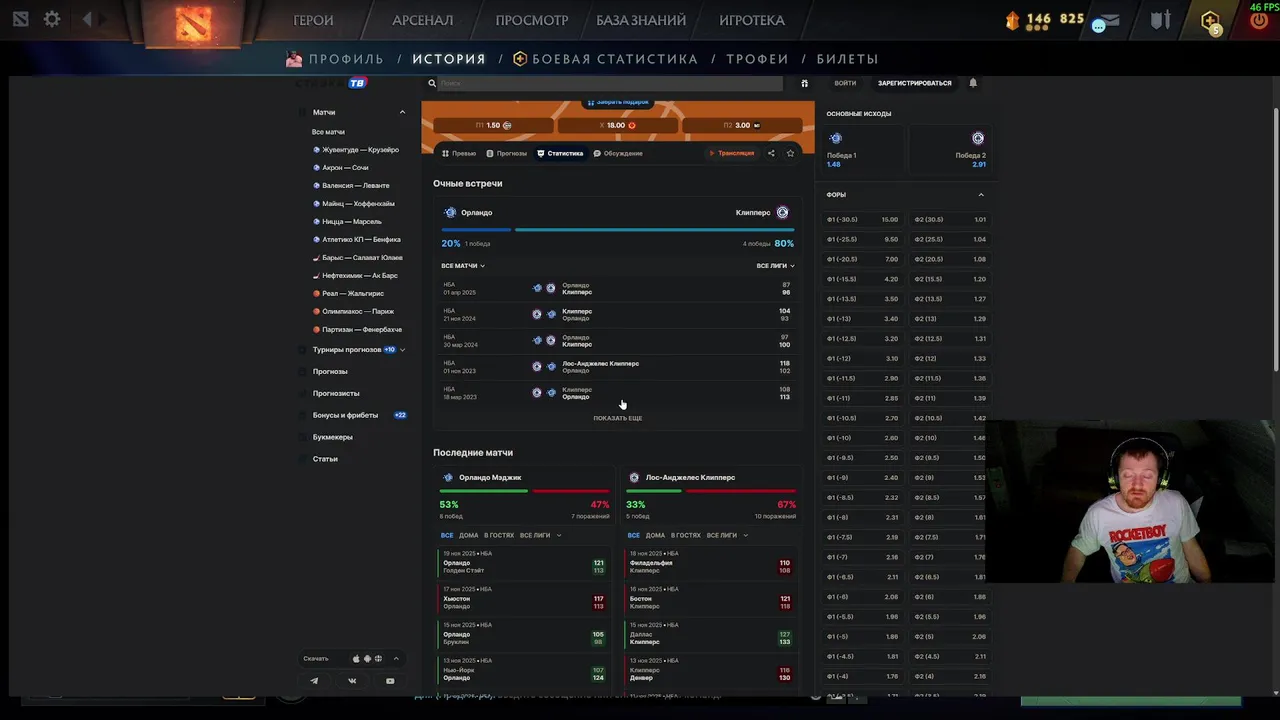Select ВСЕ filter under Orlando Magic
Image resolution: width=1280 pixels, height=720 pixels.
click(447, 535)
